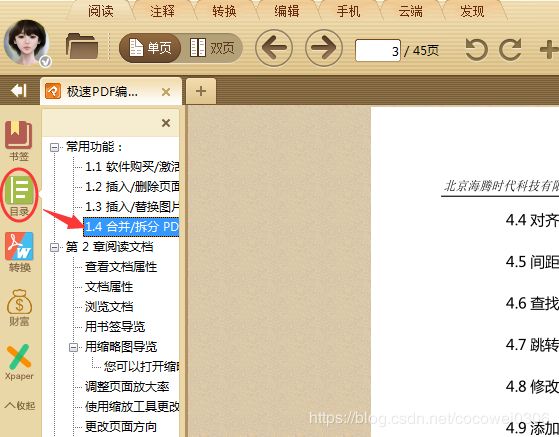This screenshot has height=437, width=559.
Task: Select 用书签导览 in the outline
Action: coord(115,327)
